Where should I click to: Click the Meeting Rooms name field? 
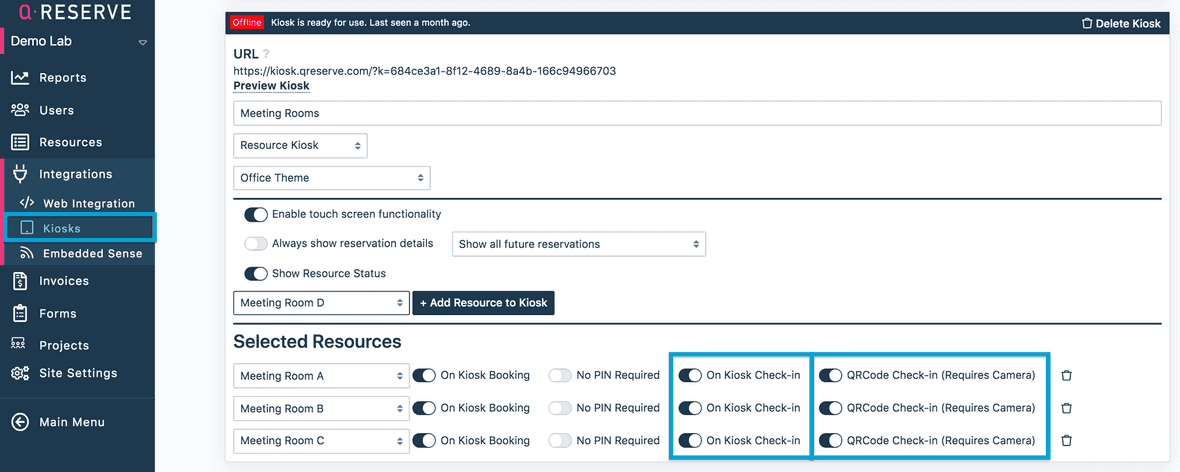pos(696,113)
